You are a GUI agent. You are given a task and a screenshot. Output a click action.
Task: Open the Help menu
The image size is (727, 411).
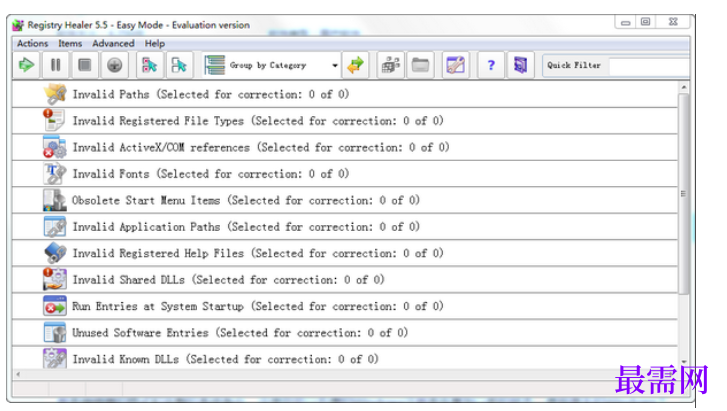[154, 44]
